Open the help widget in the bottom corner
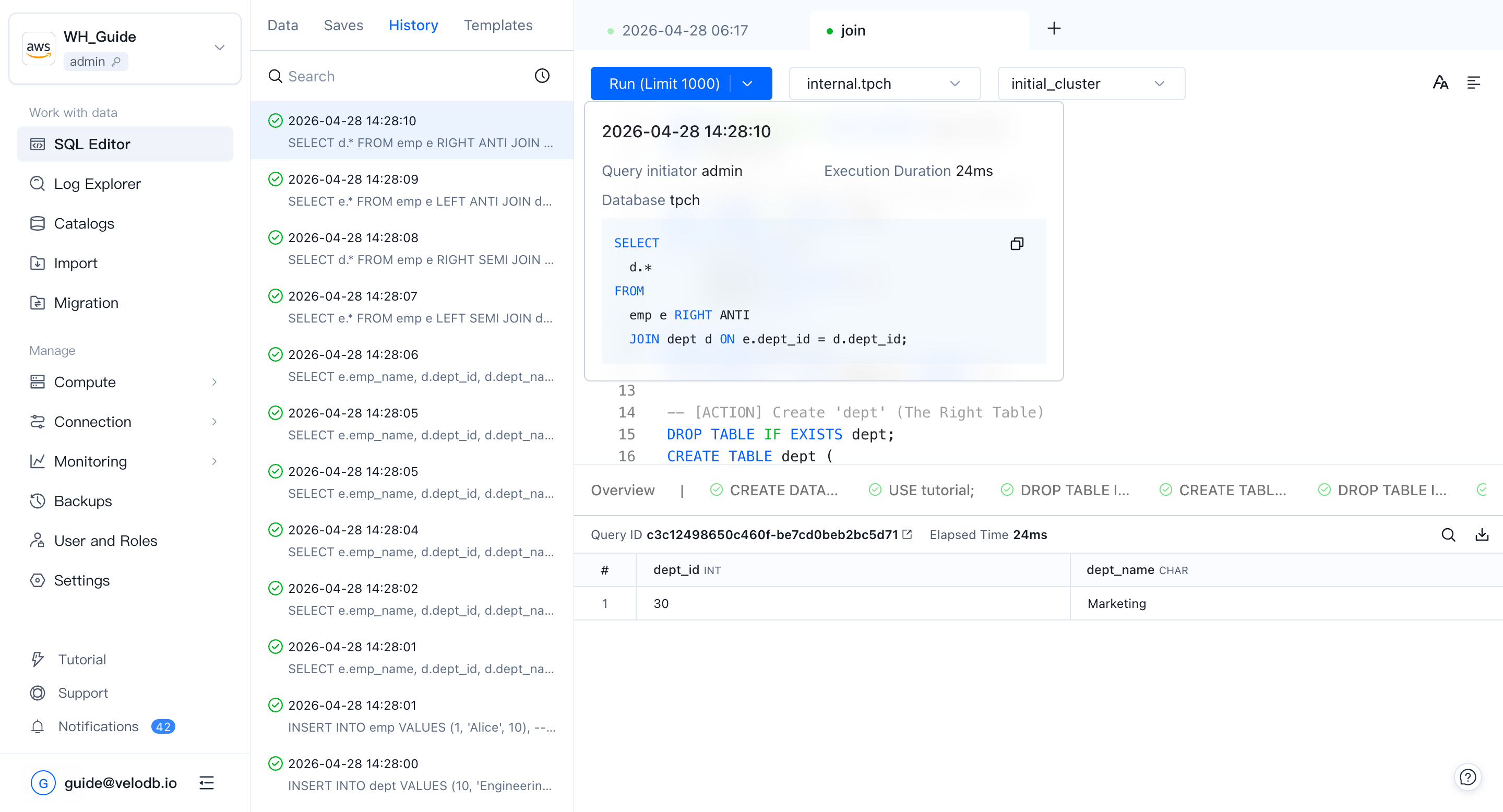This screenshot has width=1503, height=812. (1469, 777)
